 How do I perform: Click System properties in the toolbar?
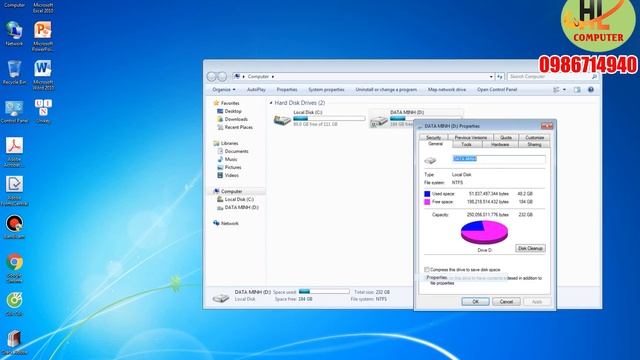coord(326,89)
